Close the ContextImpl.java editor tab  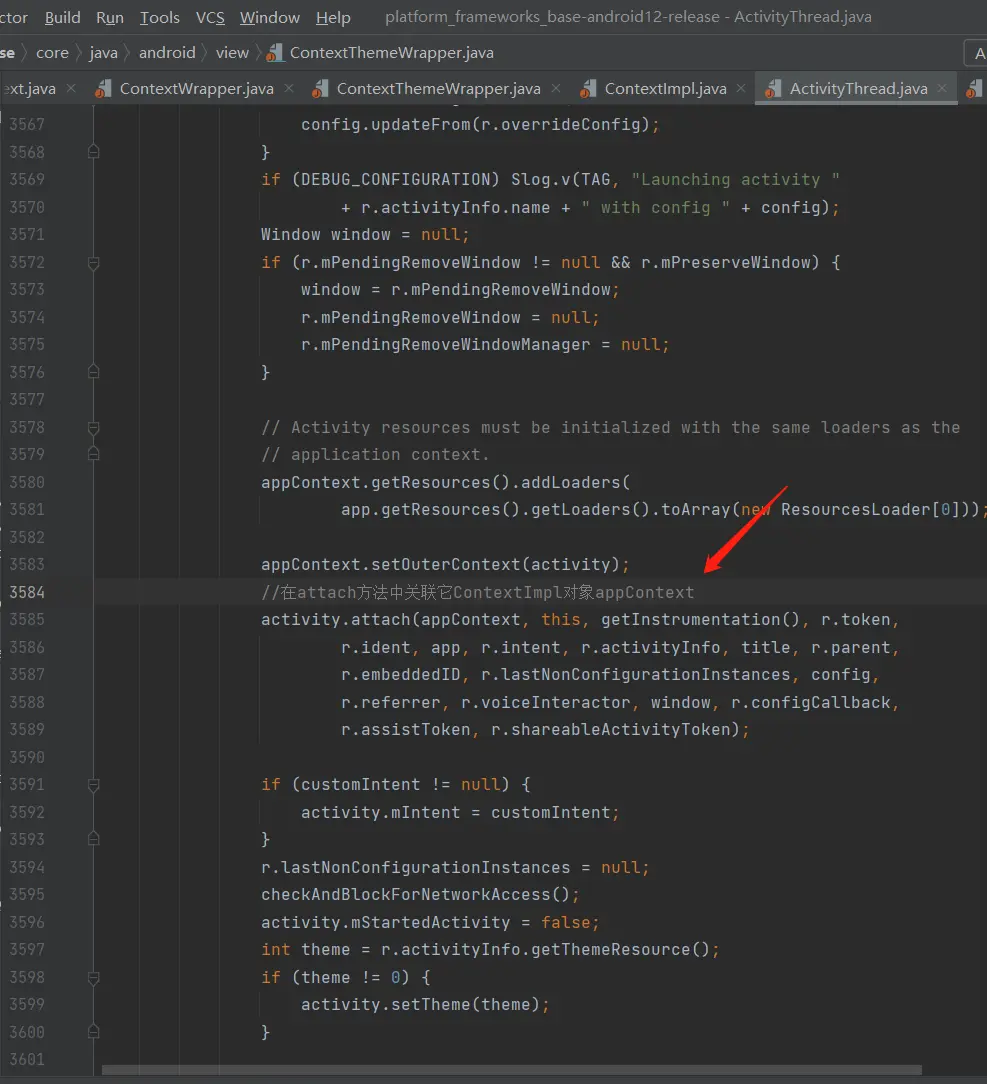coord(742,88)
